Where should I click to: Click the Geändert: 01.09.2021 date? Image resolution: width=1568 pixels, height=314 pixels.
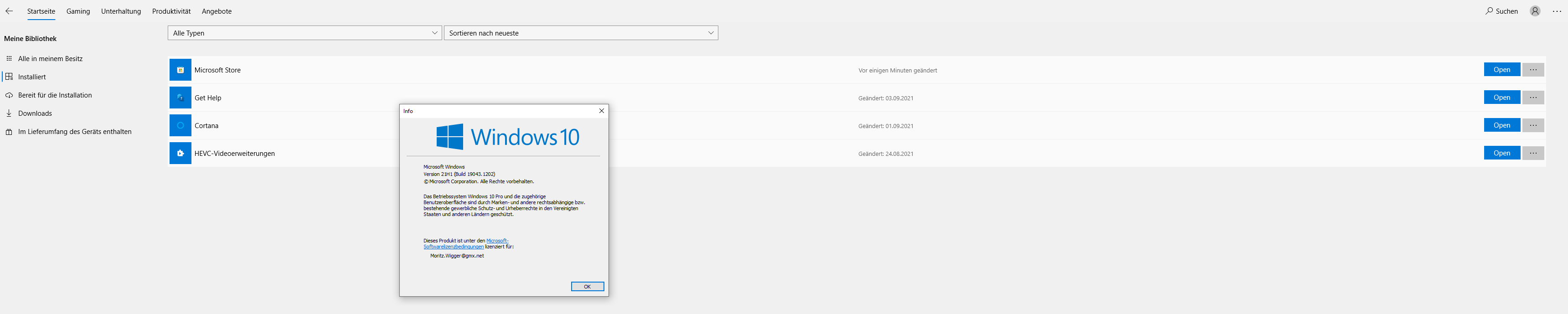(x=886, y=126)
